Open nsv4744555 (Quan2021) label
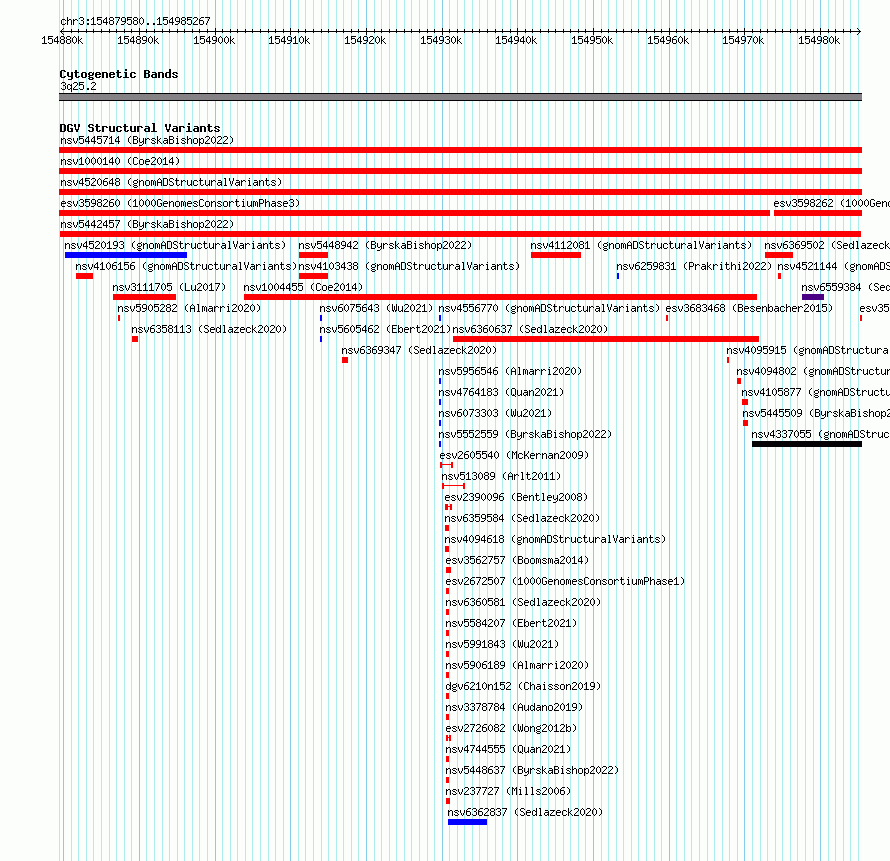Screen dimensions: 890x861 click(x=508, y=749)
